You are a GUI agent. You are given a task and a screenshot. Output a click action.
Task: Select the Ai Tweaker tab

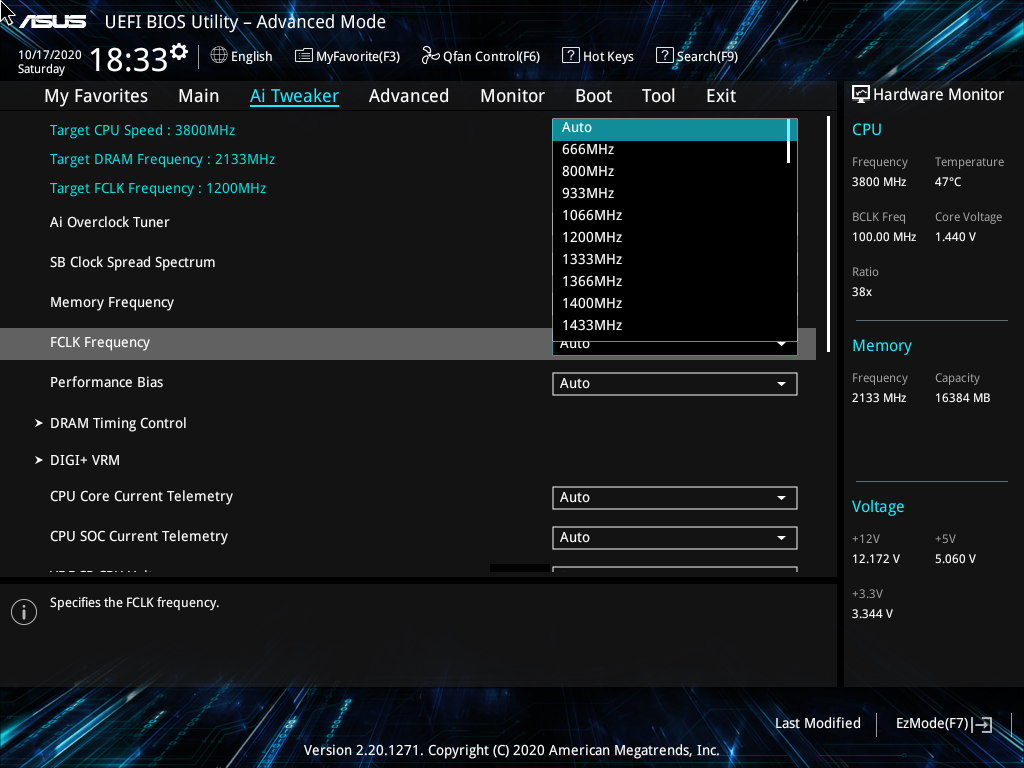tap(294, 96)
